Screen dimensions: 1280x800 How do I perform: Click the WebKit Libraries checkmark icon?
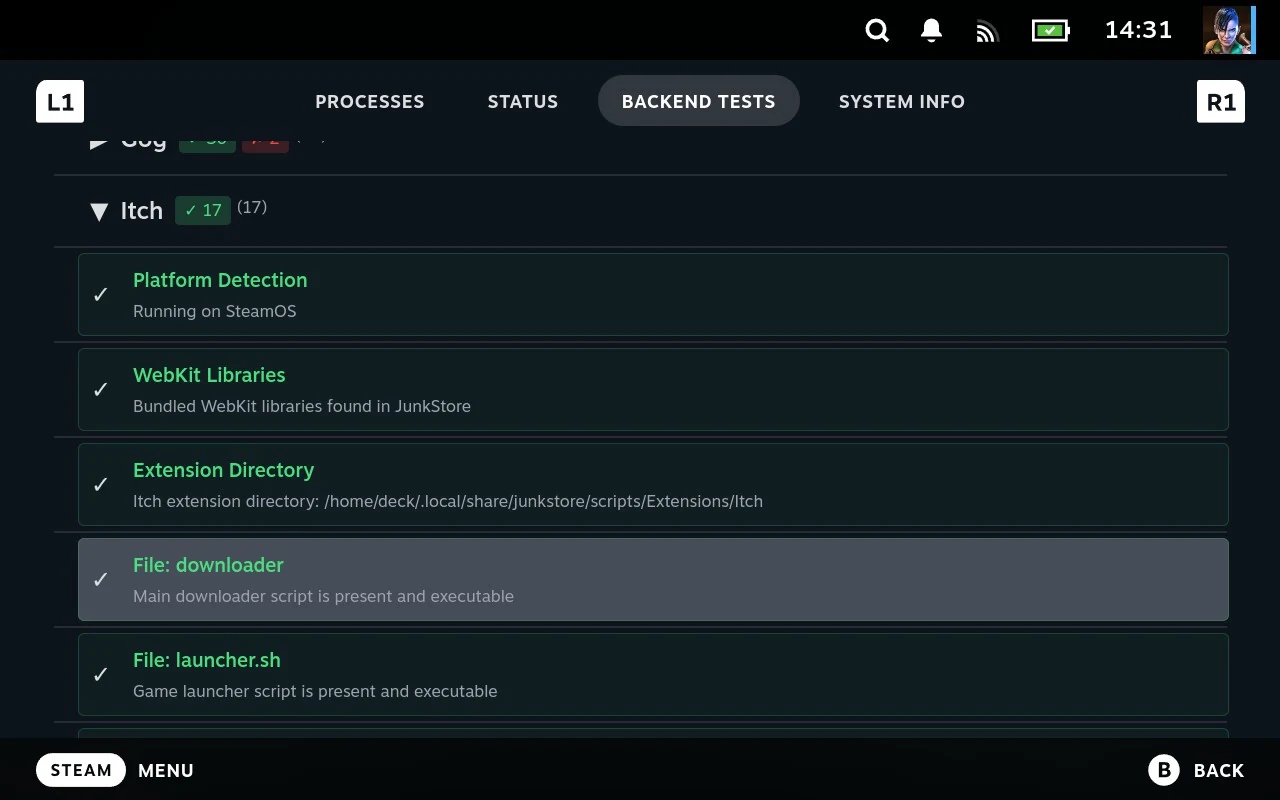[101, 390]
